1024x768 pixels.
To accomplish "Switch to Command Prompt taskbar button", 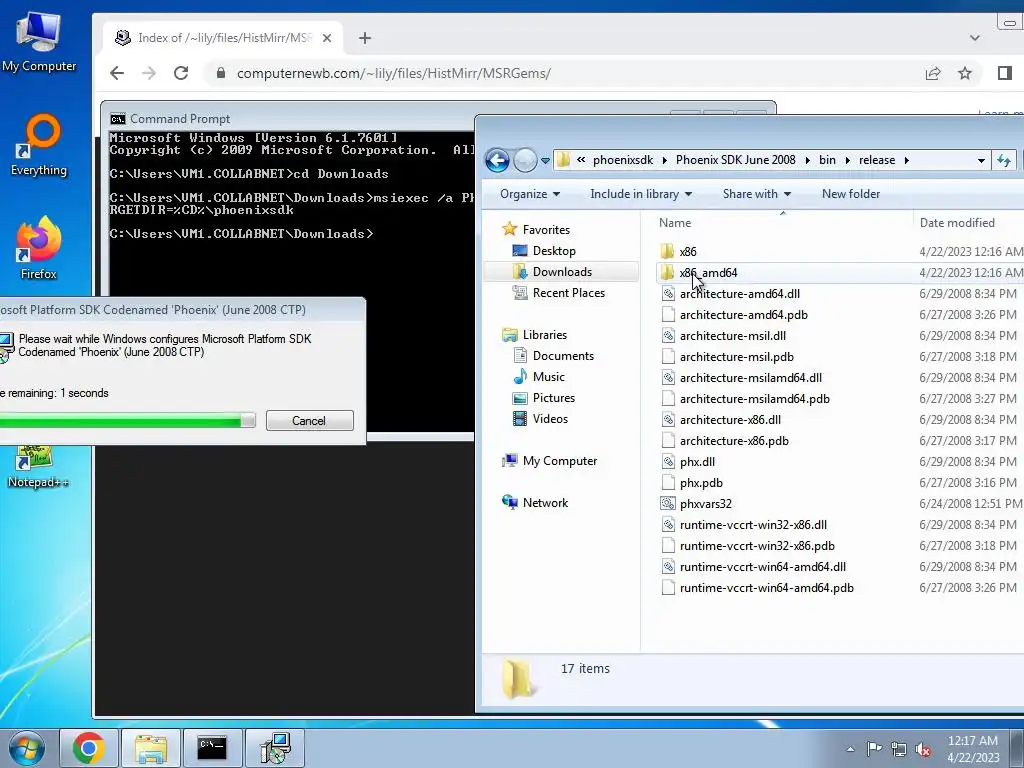I will point(212,748).
